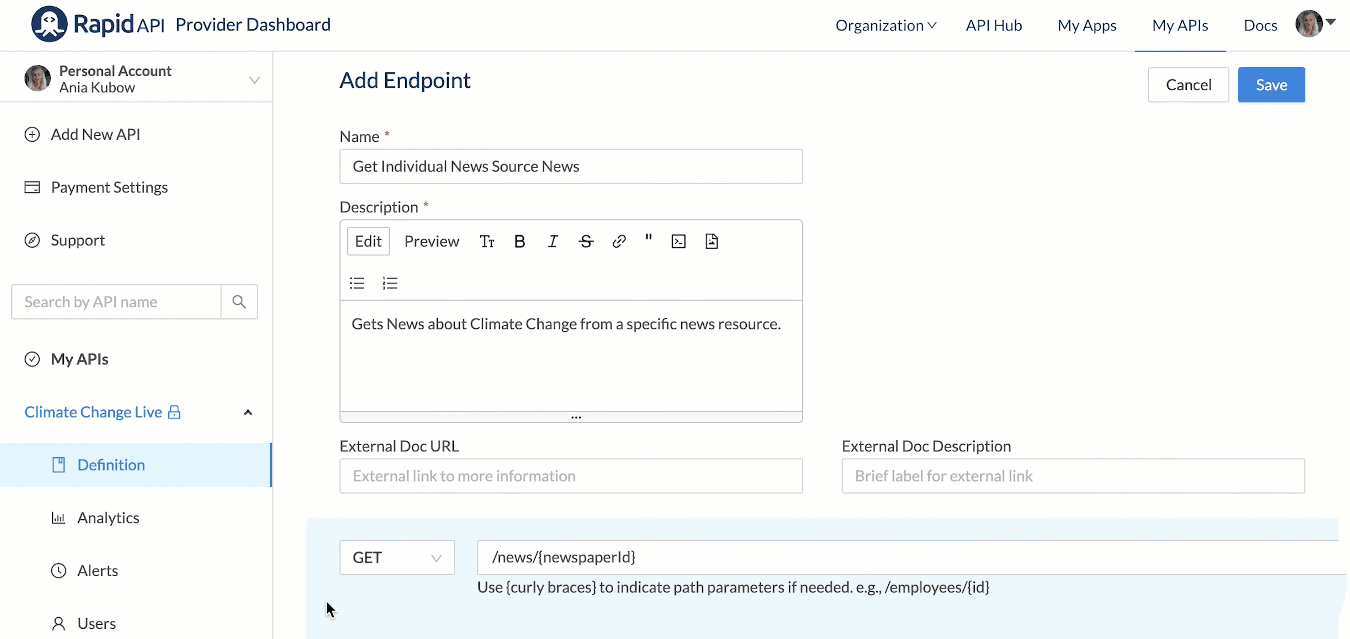
Task: Collapse the Climate Change Live section
Action: [x=248, y=412]
